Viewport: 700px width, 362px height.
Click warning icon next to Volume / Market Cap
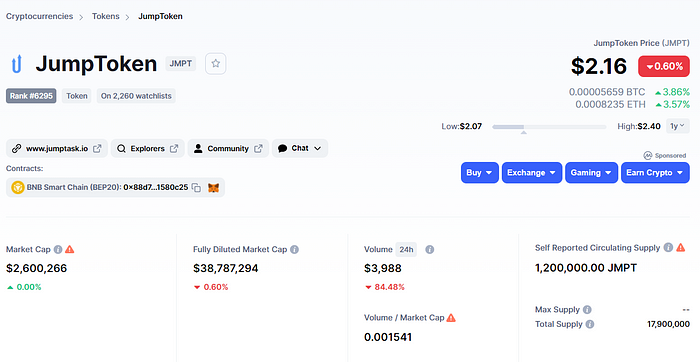click(x=451, y=318)
